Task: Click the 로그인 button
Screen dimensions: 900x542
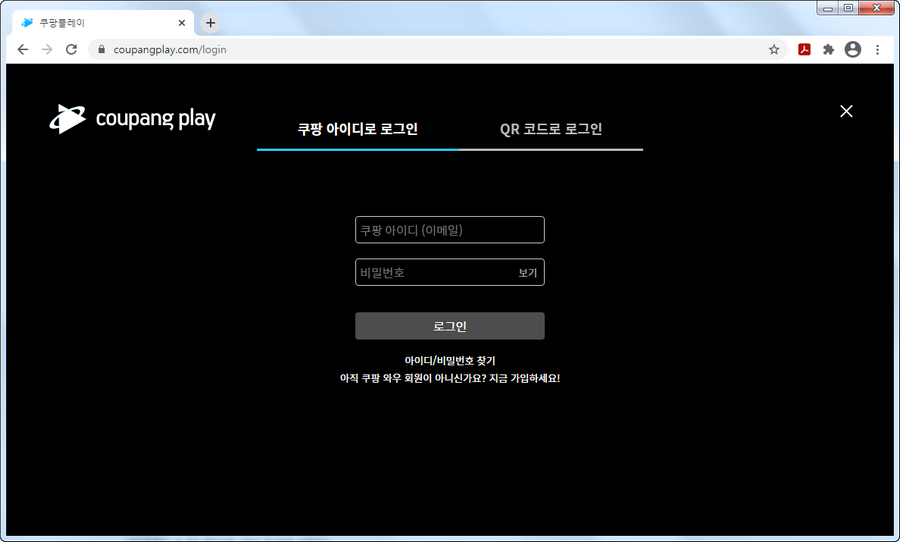Action: [450, 326]
